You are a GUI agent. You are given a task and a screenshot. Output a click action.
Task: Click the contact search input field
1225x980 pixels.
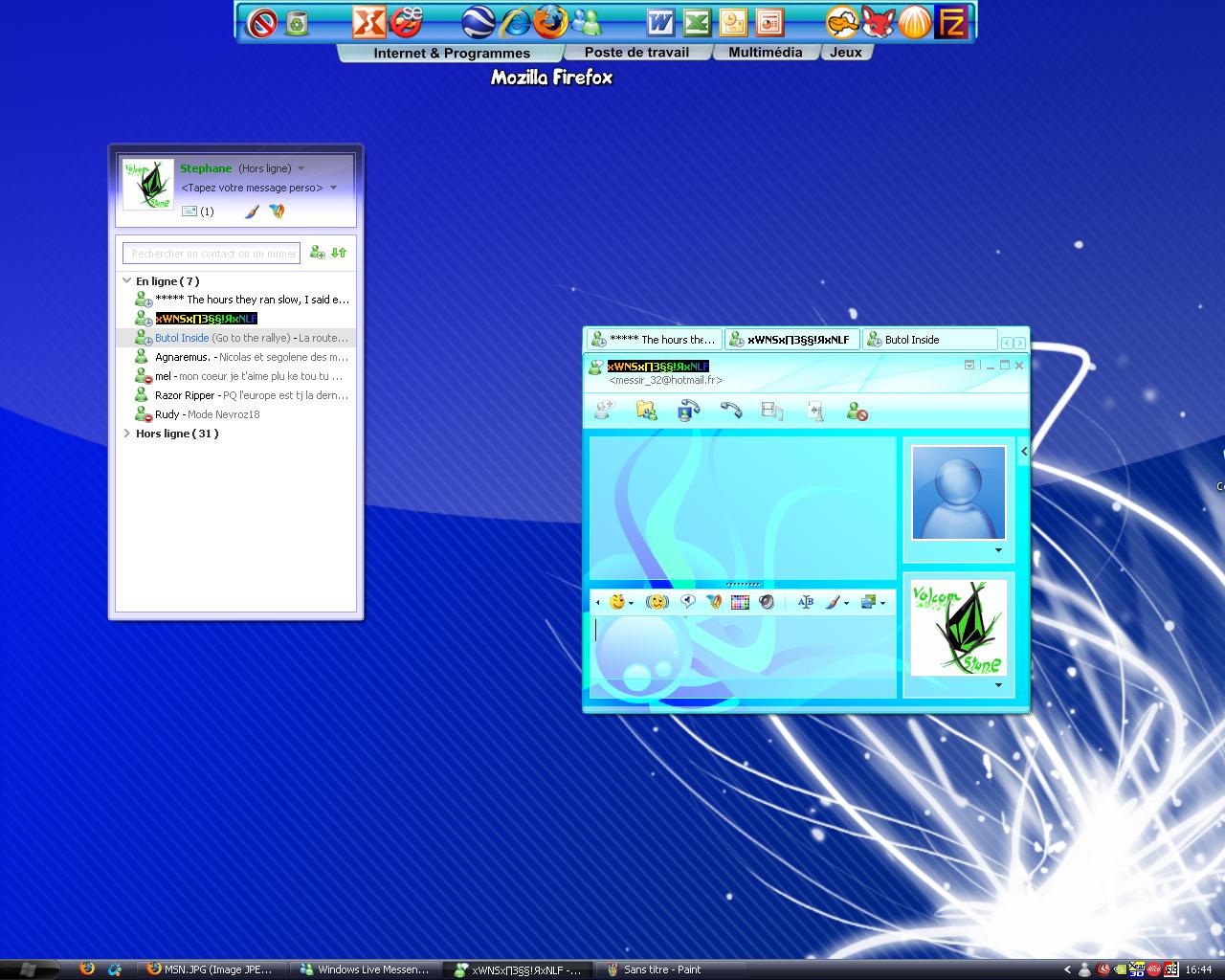[x=212, y=254]
